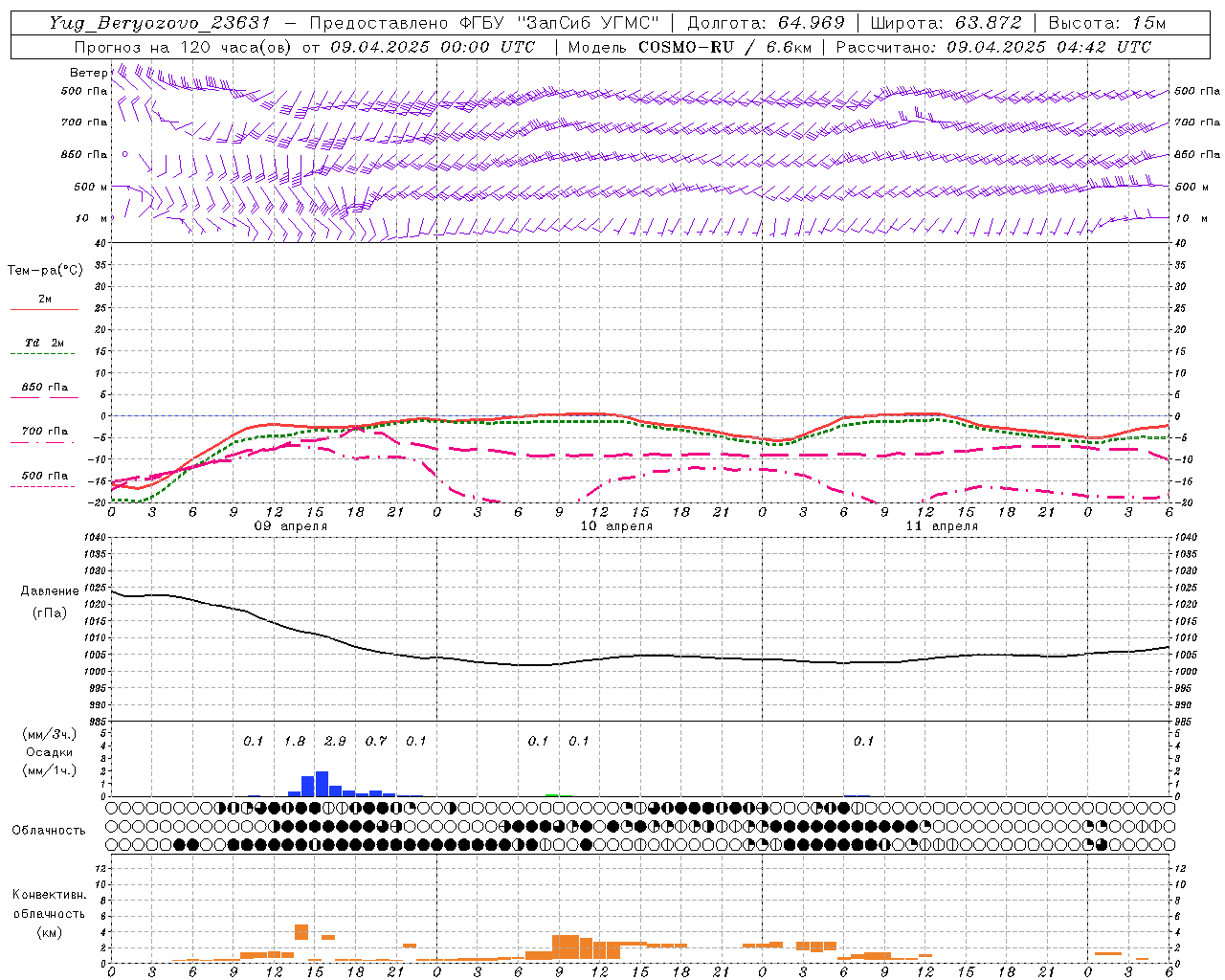1225x980 pixels.
Task: Click the 0.7 precipitation total value
Action: click(x=376, y=741)
